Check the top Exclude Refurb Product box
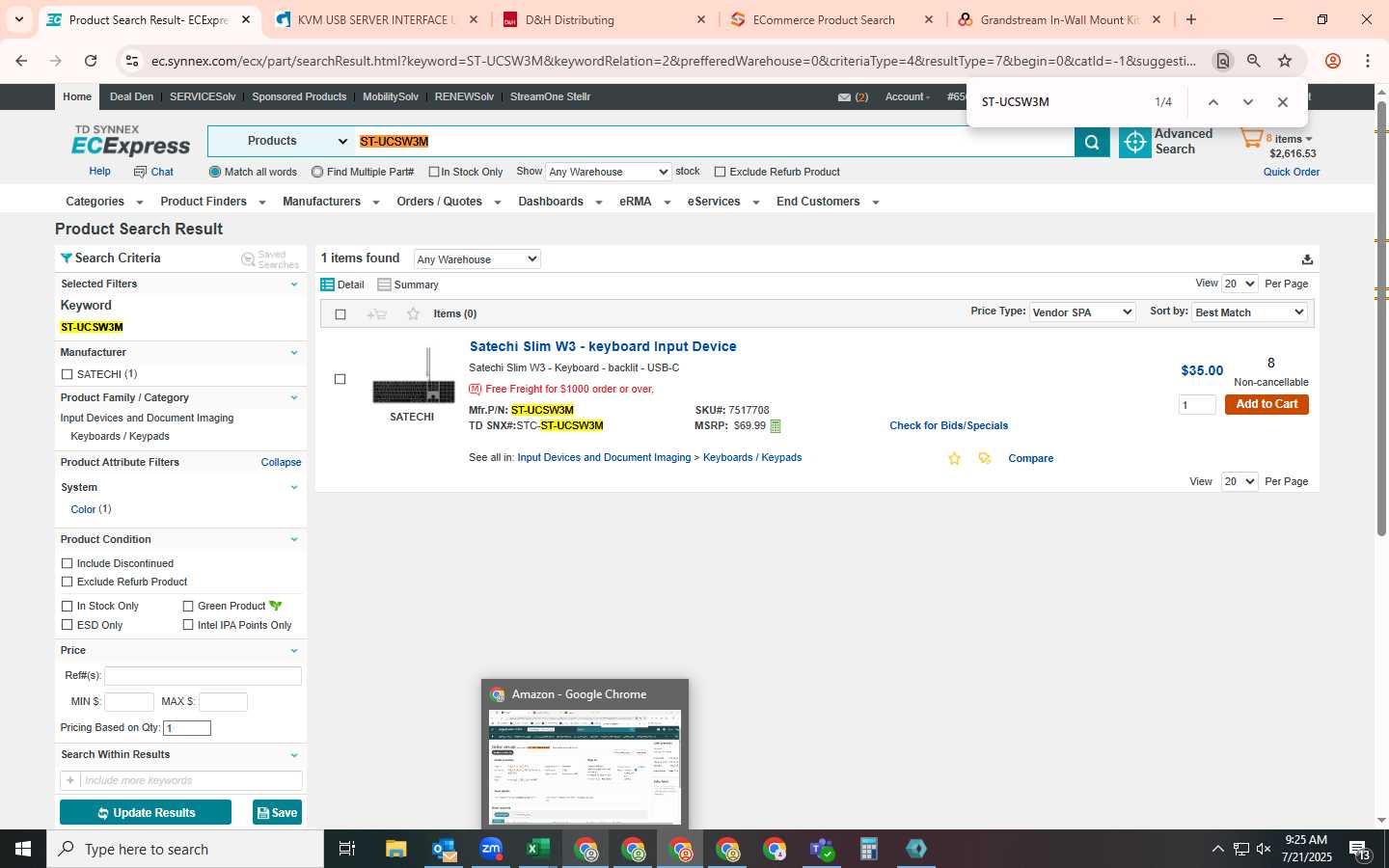The height and width of the screenshot is (868, 1389). (720, 172)
